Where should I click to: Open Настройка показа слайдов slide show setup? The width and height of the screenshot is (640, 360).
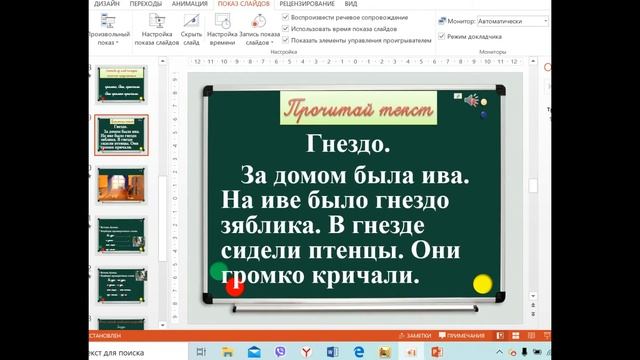[x=157, y=29]
